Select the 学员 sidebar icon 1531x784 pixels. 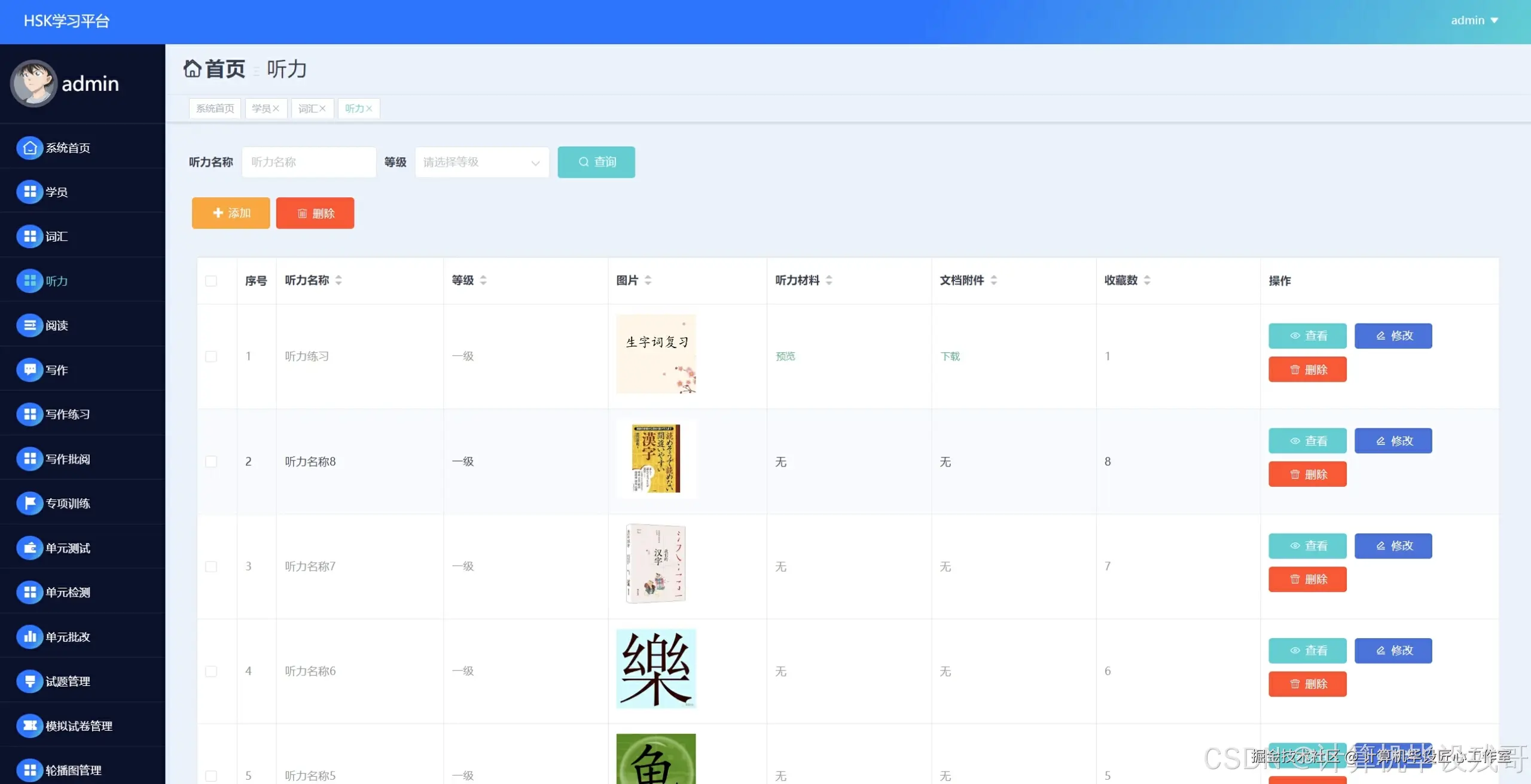coord(31,192)
